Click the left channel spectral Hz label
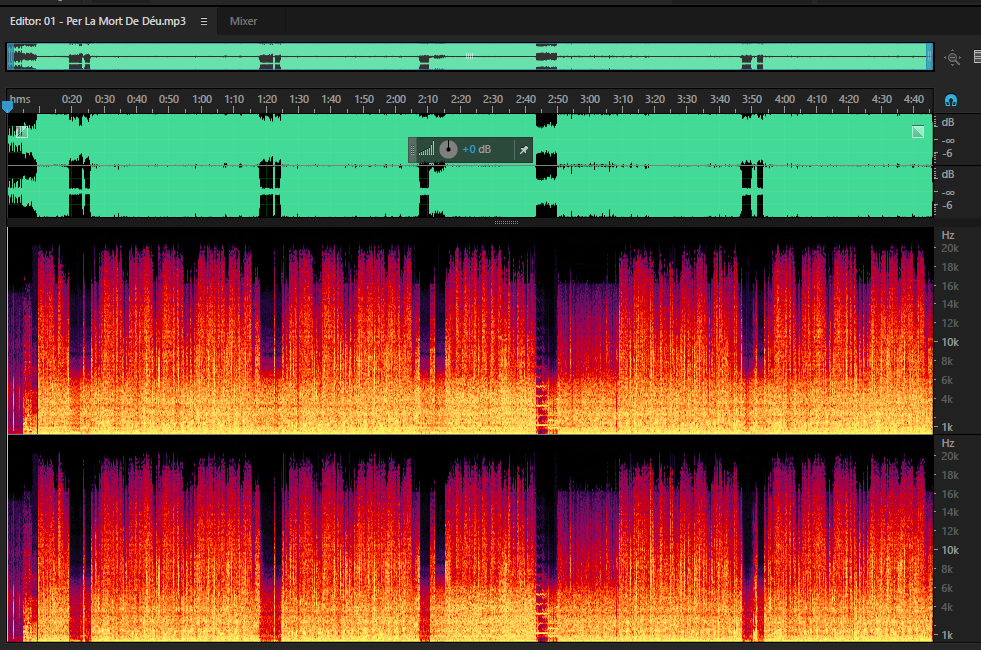Viewport: 981px width, 650px height. tap(948, 235)
